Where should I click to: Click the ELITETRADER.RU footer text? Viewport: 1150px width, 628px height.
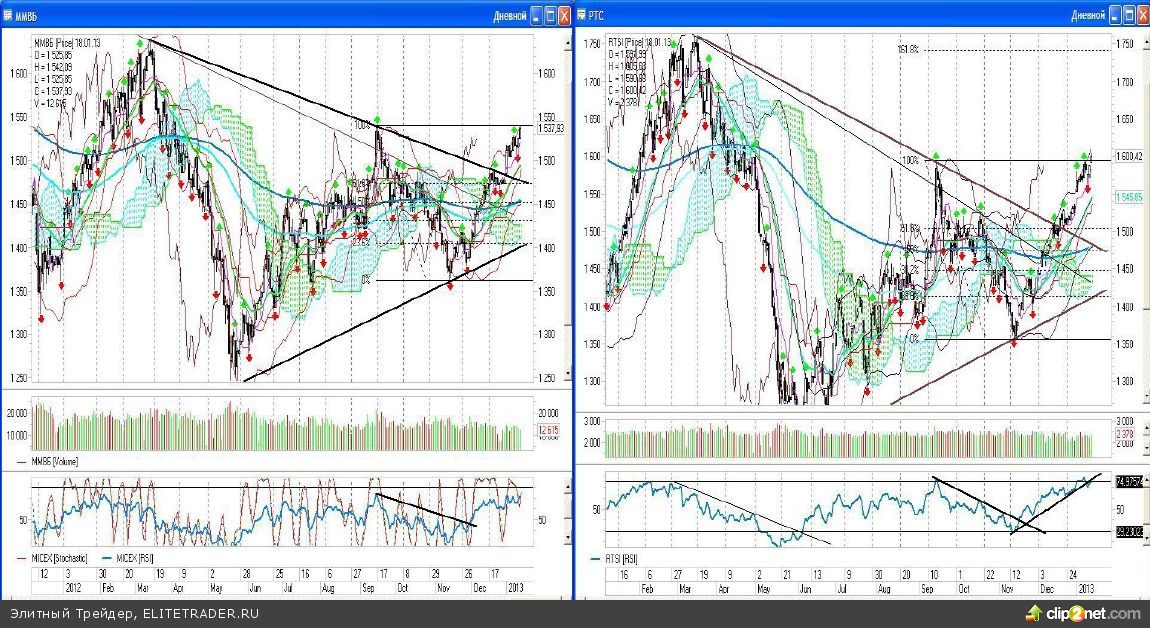tap(201, 614)
